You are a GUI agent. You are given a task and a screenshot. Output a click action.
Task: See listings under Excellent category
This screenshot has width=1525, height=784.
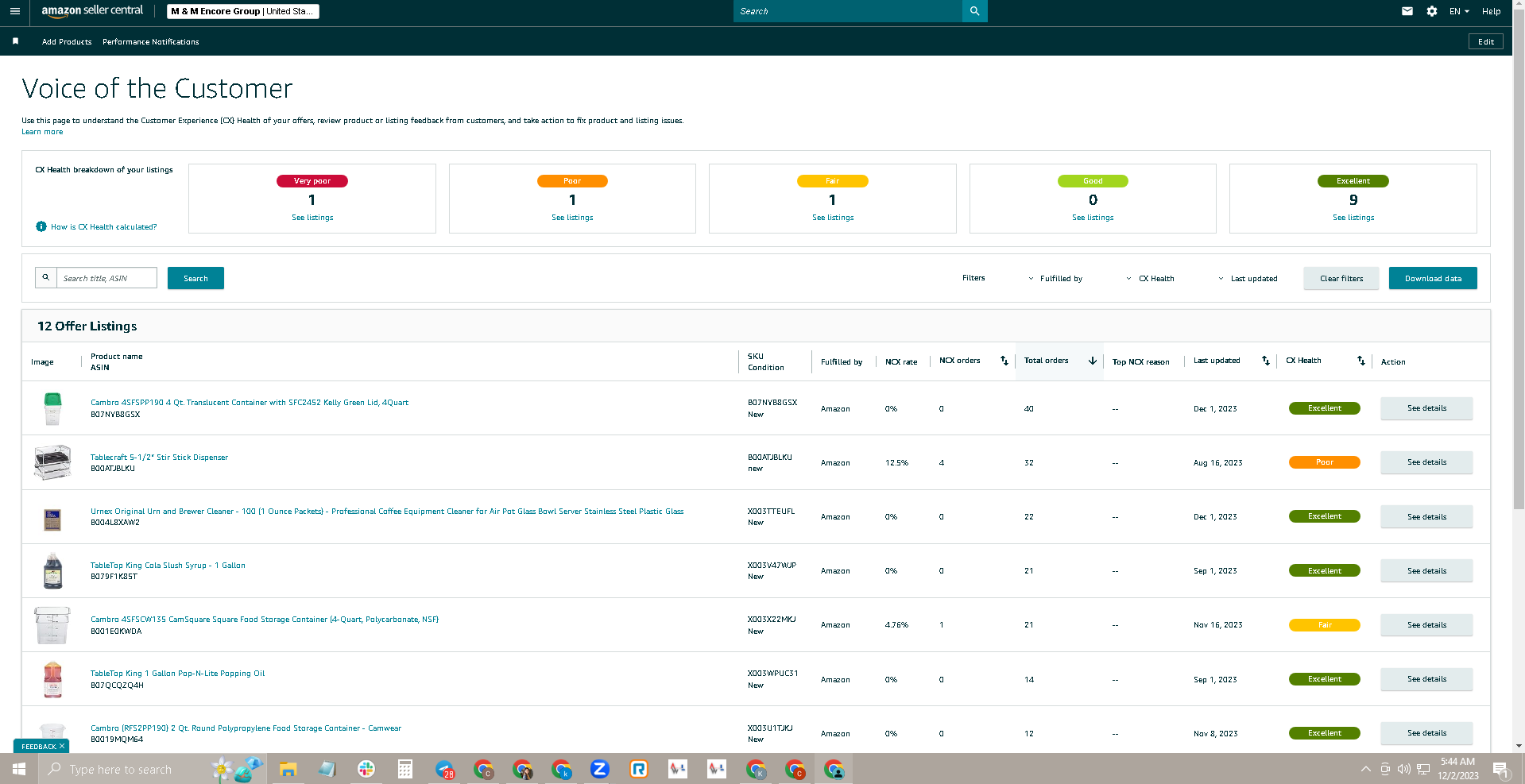[x=1353, y=218]
